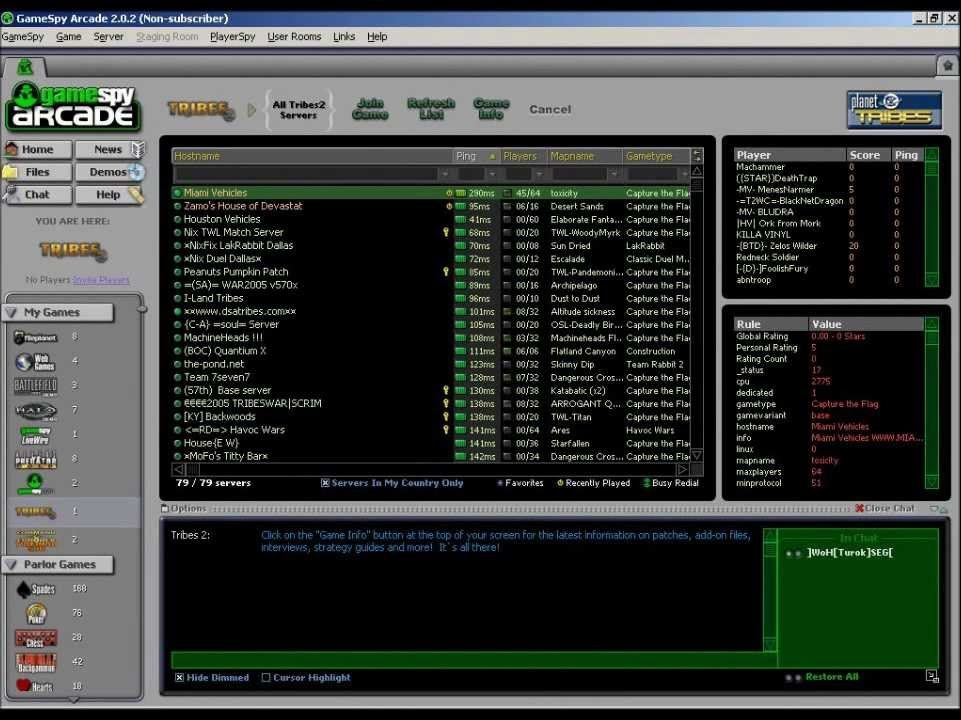Click the Invite Players link

pyautogui.click(x=101, y=280)
